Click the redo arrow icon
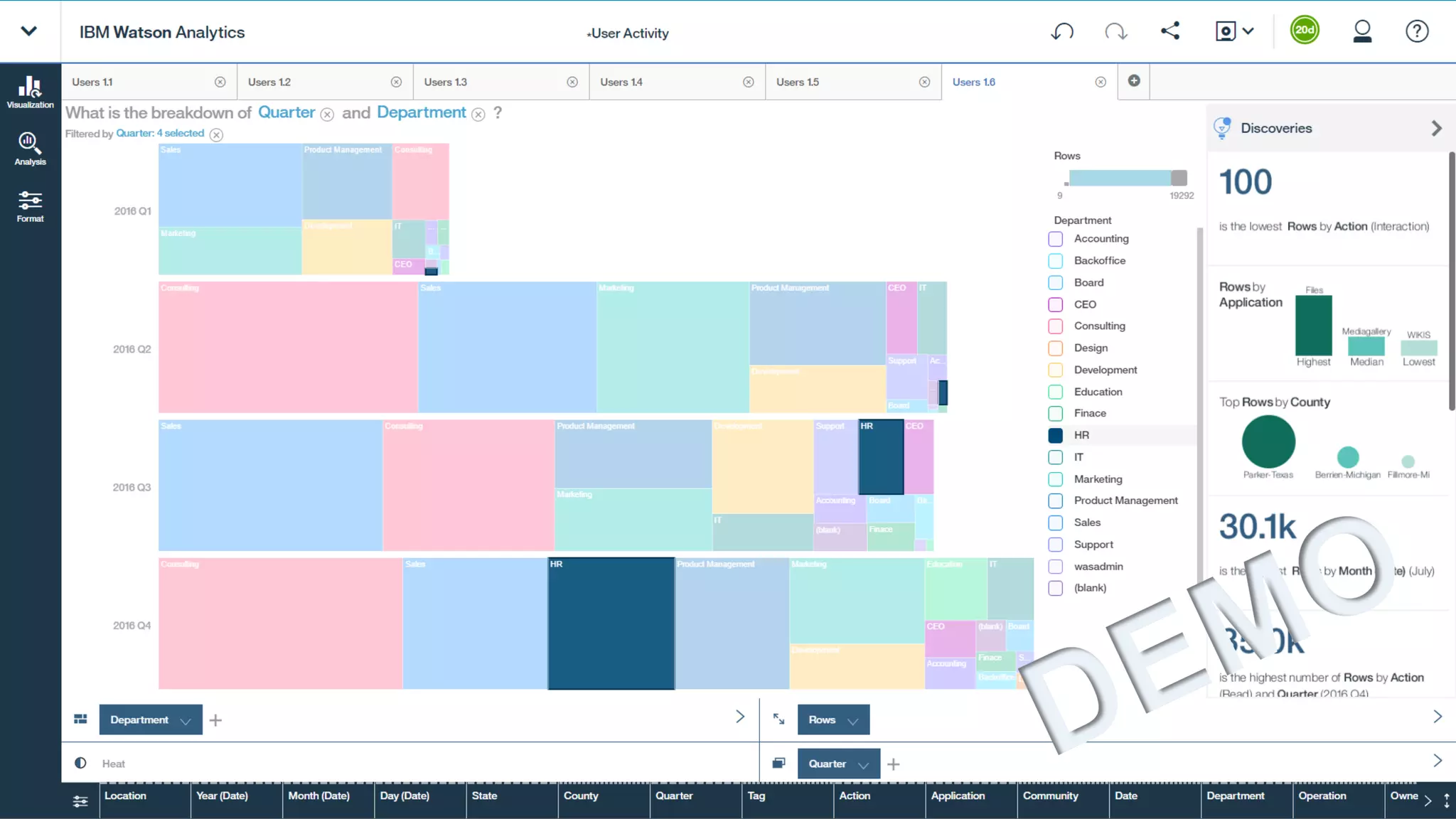This screenshot has width=1456, height=819. (1115, 31)
